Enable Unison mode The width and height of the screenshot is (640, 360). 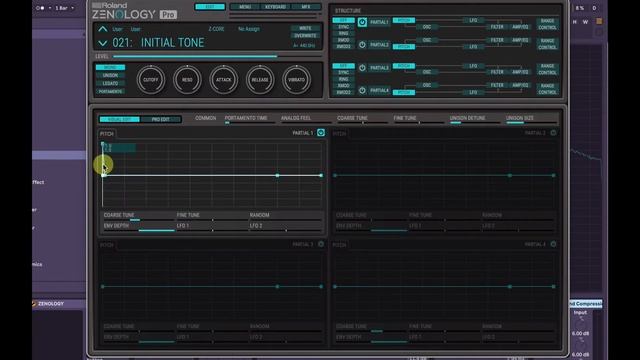110,76
